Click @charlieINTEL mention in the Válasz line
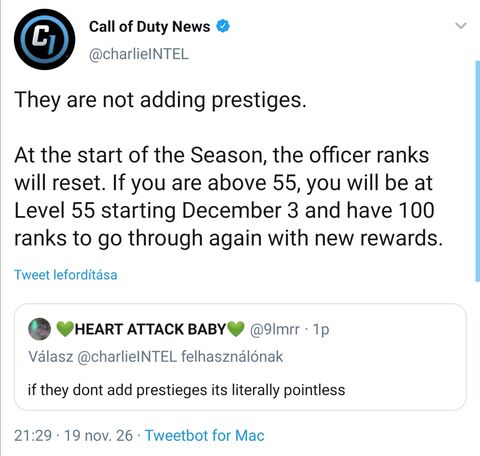 click(x=127, y=357)
